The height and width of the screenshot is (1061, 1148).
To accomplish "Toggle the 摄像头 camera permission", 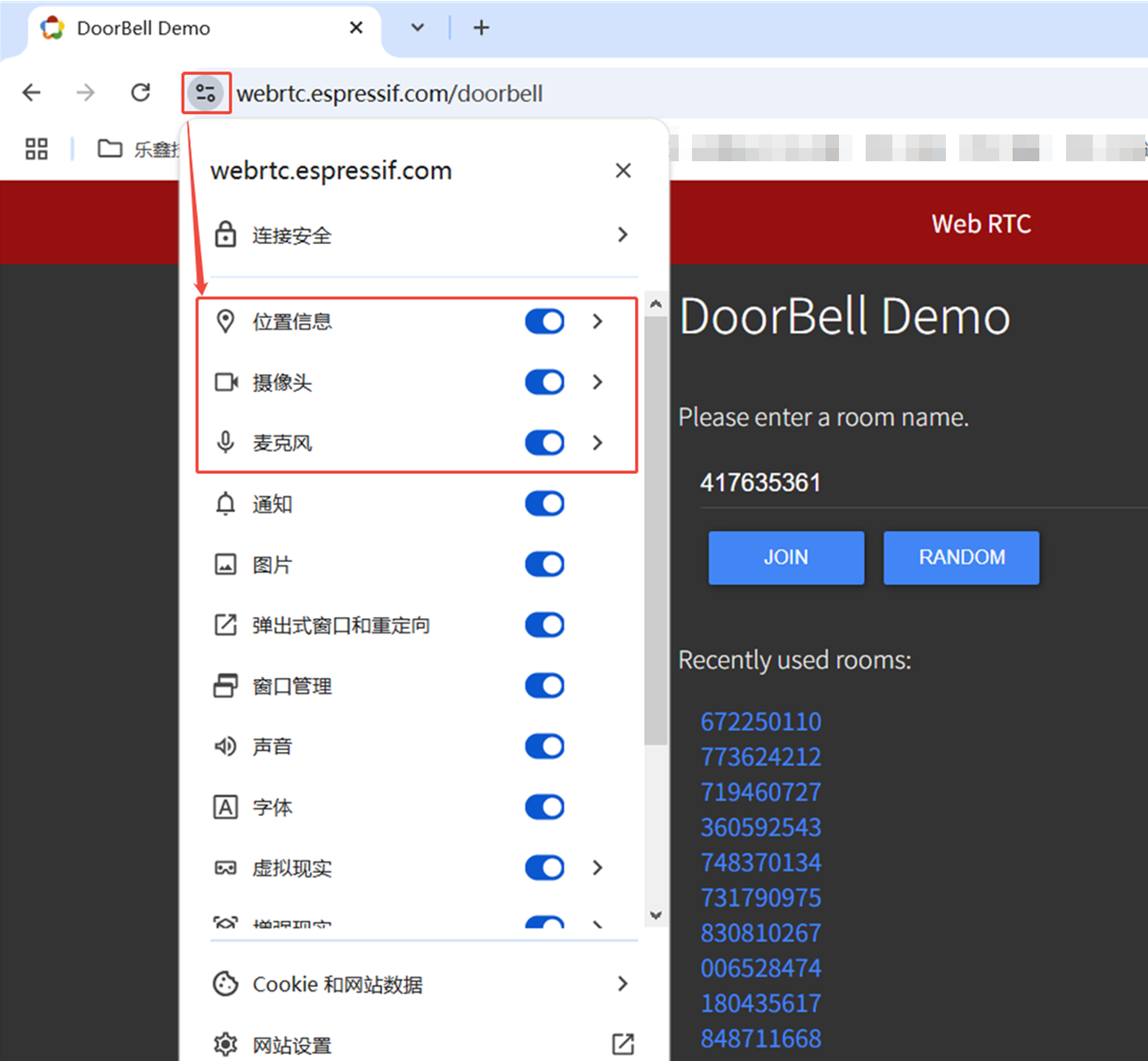I will pyautogui.click(x=544, y=382).
